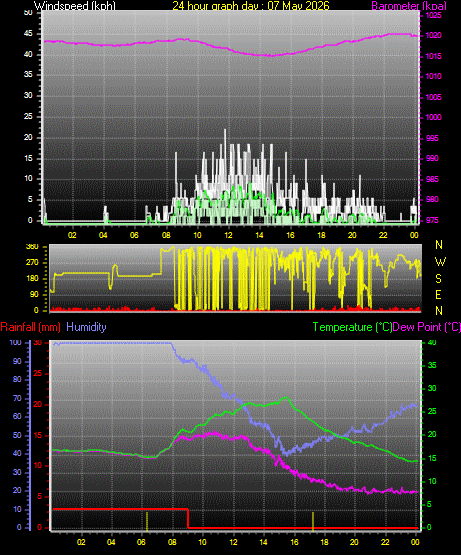Click the 'Windspeed (kph)' axis title
The width and height of the screenshot is (461, 555).
coord(74,5)
